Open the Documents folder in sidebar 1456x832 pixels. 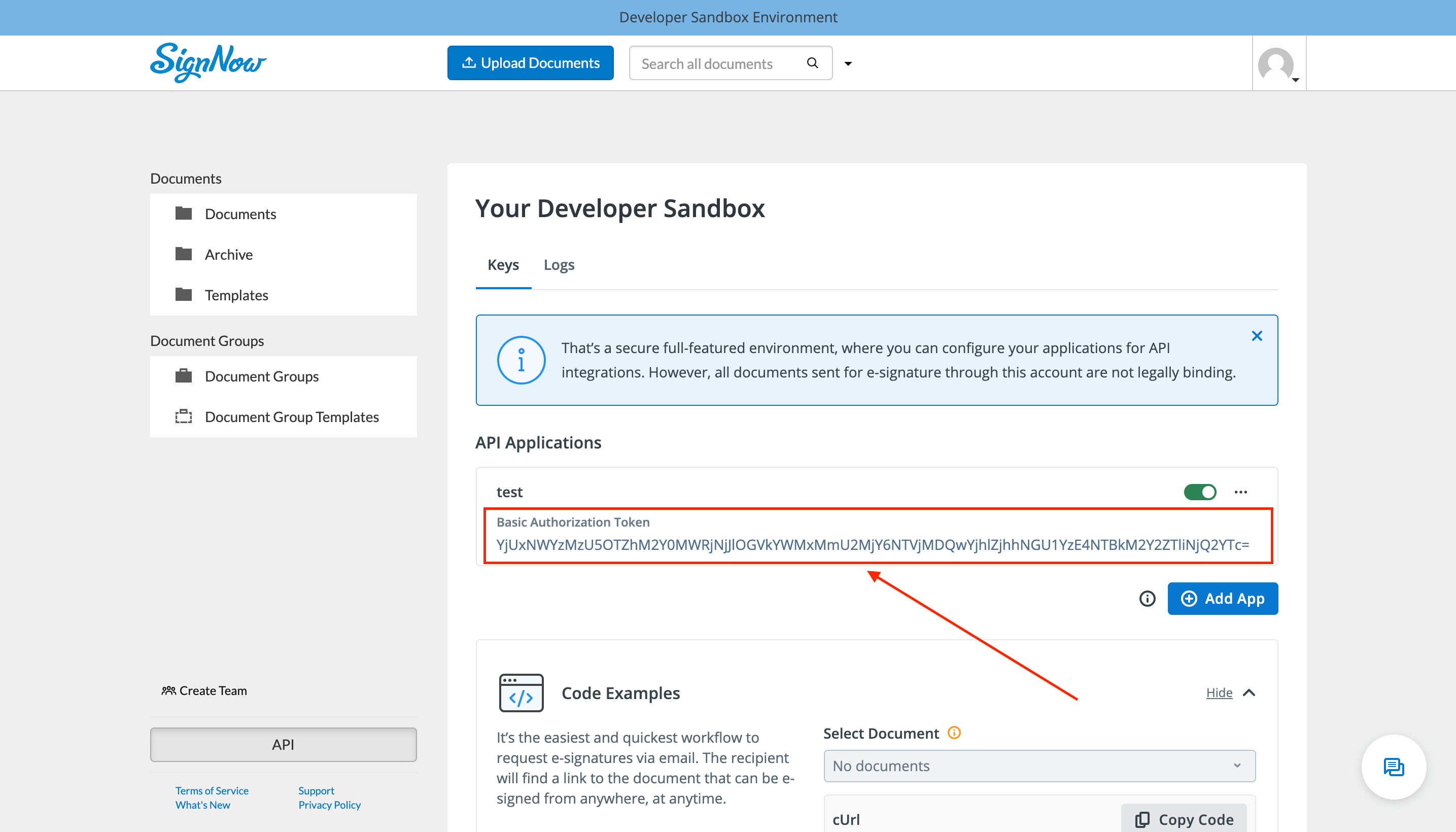pyautogui.click(x=284, y=214)
